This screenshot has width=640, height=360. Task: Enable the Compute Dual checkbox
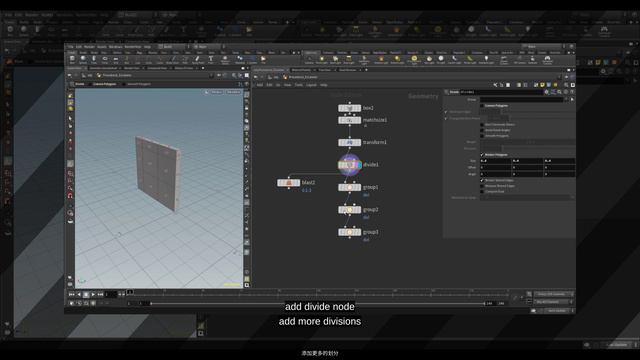482,191
